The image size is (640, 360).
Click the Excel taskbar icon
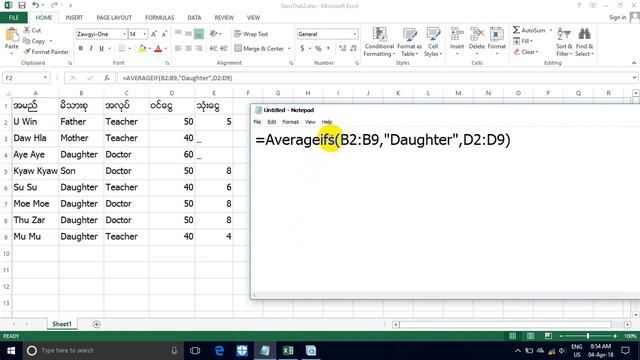288,351
